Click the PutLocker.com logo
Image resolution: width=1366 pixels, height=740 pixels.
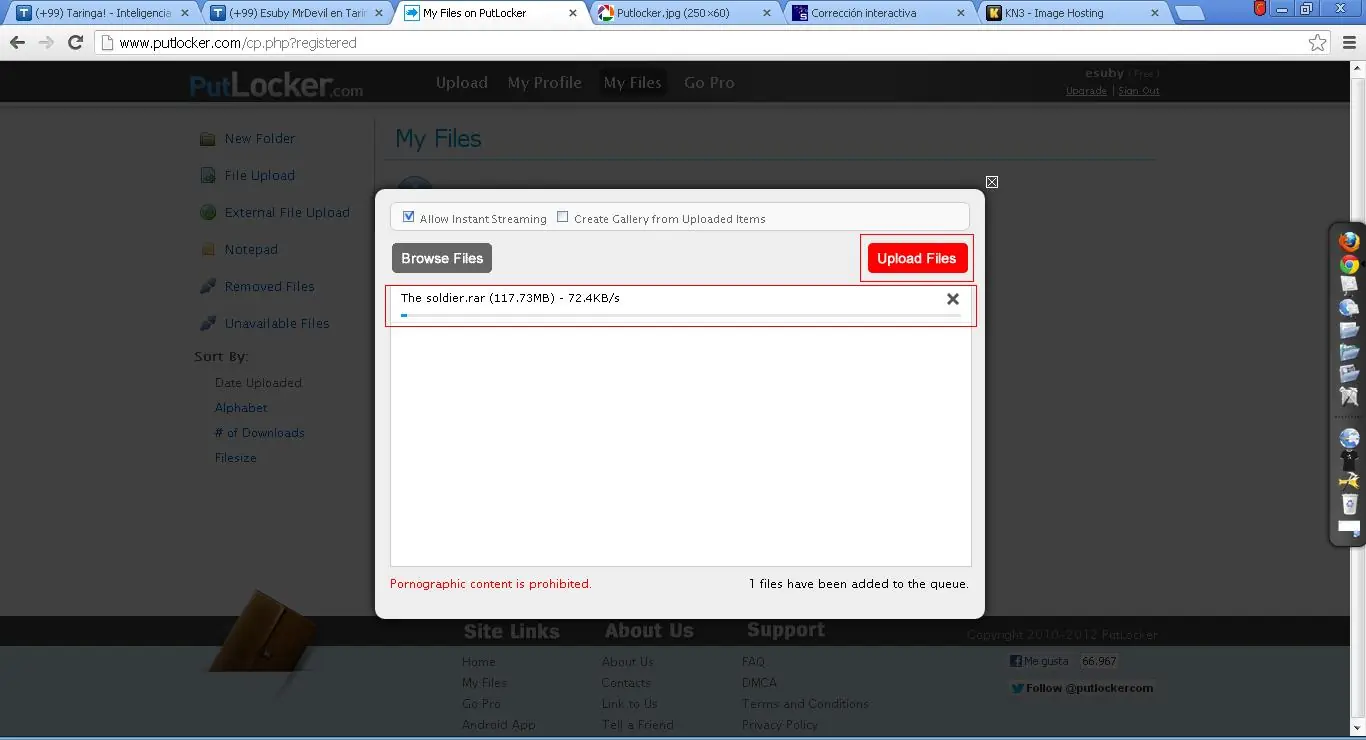pos(277,85)
